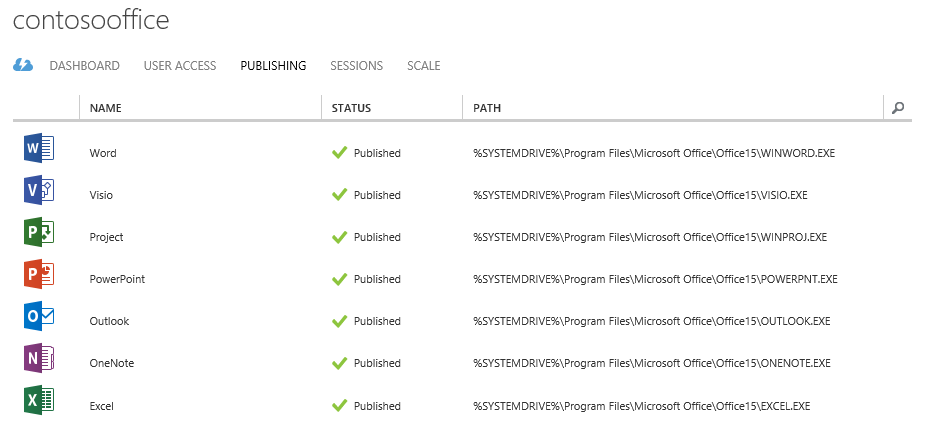The image size is (933, 443).
Task: Click the Excel application icon
Action: click(x=39, y=400)
